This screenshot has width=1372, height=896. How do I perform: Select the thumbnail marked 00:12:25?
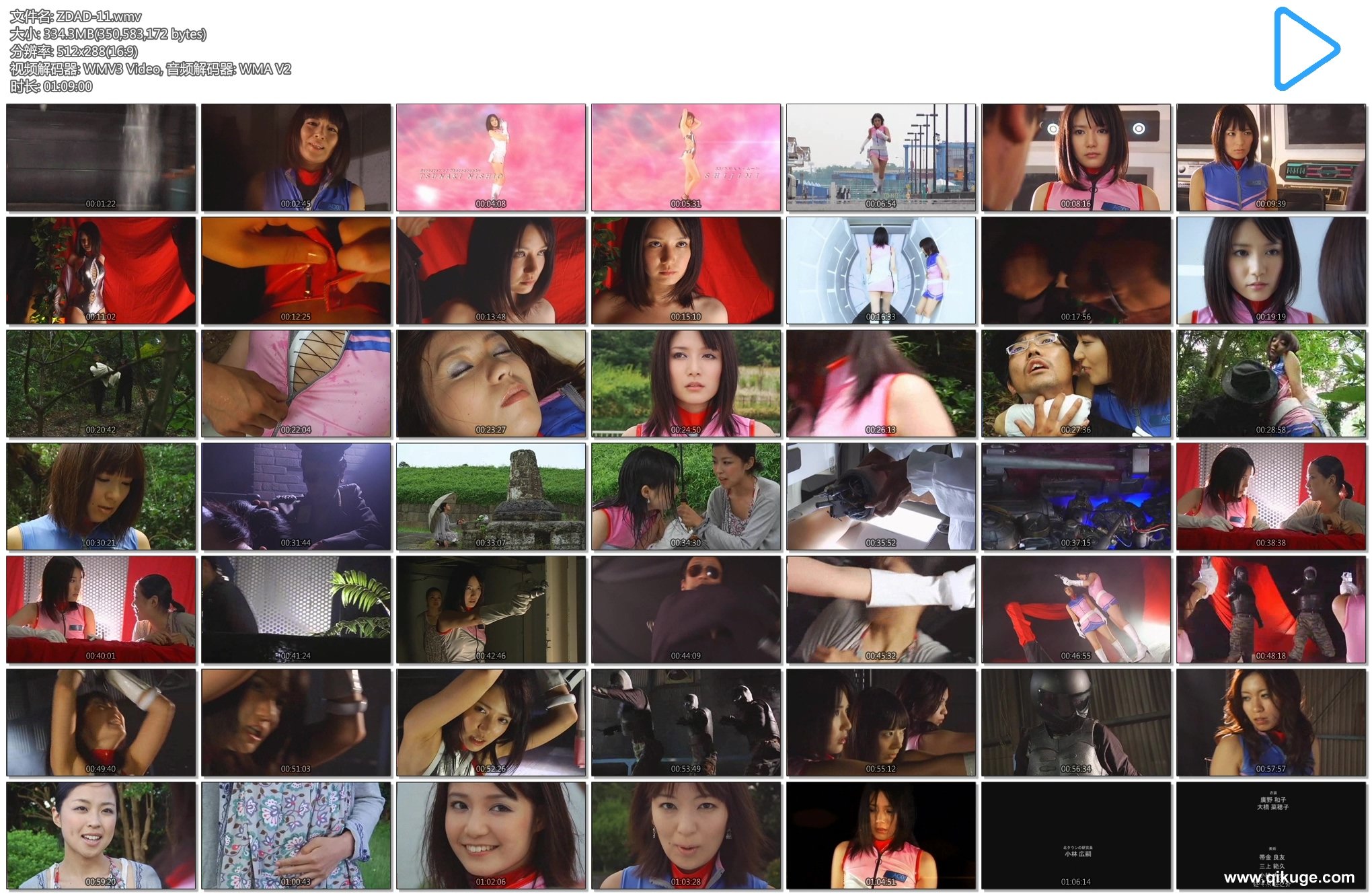(296, 270)
